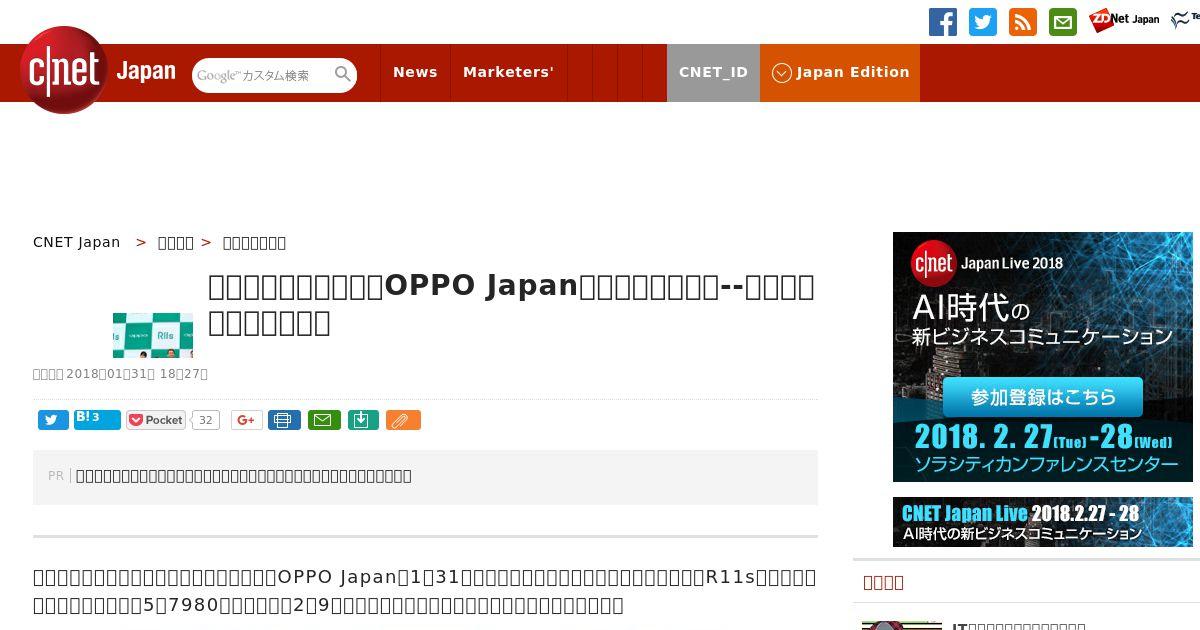Focus the Google custom search field
The height and width of the screenshot is (630, 1200).
(264, 75)
